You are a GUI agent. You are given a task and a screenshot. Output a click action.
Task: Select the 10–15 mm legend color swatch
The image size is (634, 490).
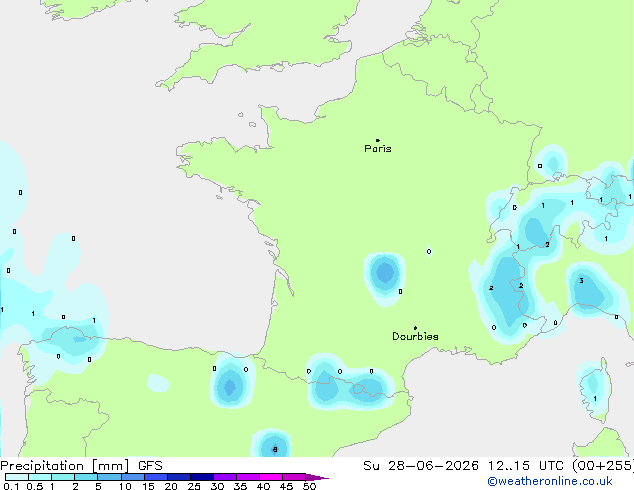click(133, 477)
